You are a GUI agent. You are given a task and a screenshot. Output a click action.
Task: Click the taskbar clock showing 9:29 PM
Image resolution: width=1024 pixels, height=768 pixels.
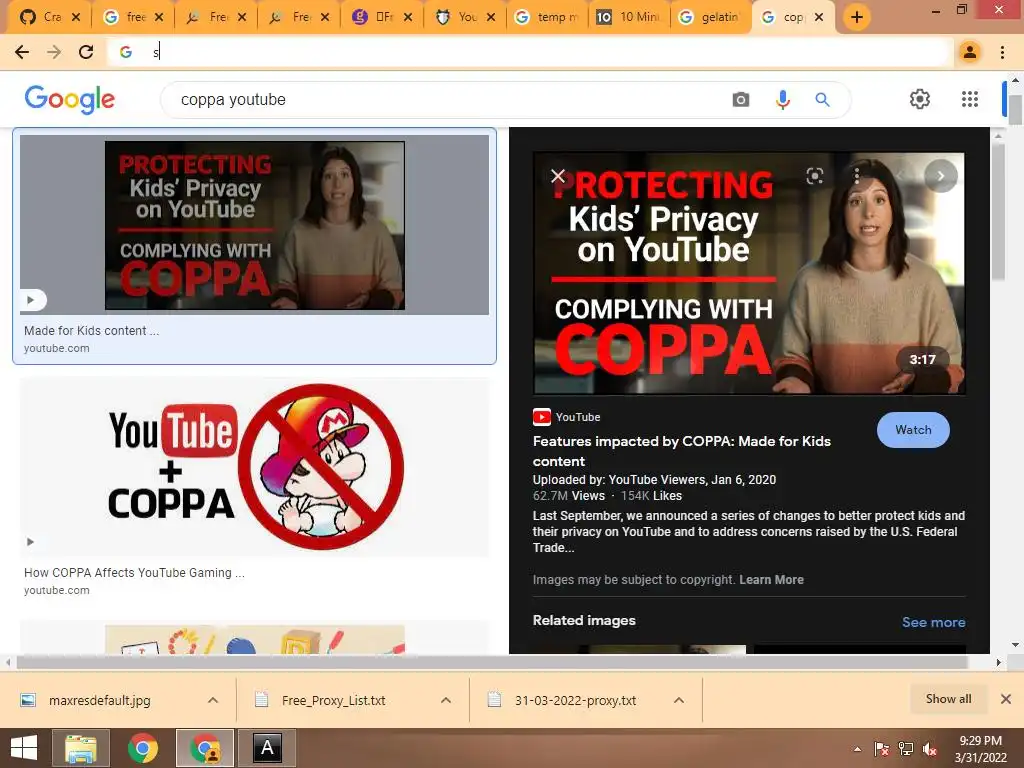tap(980, 749)
